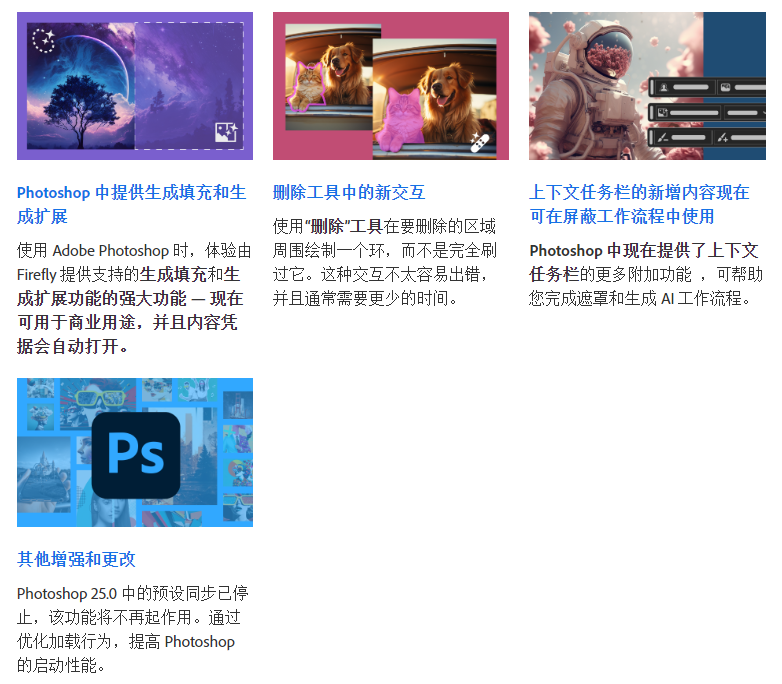Click the paragraph starting 'Photoshop 25.0 中的预设同步'
This screenshot has height=684, width=782.
[x=133, y=629]
